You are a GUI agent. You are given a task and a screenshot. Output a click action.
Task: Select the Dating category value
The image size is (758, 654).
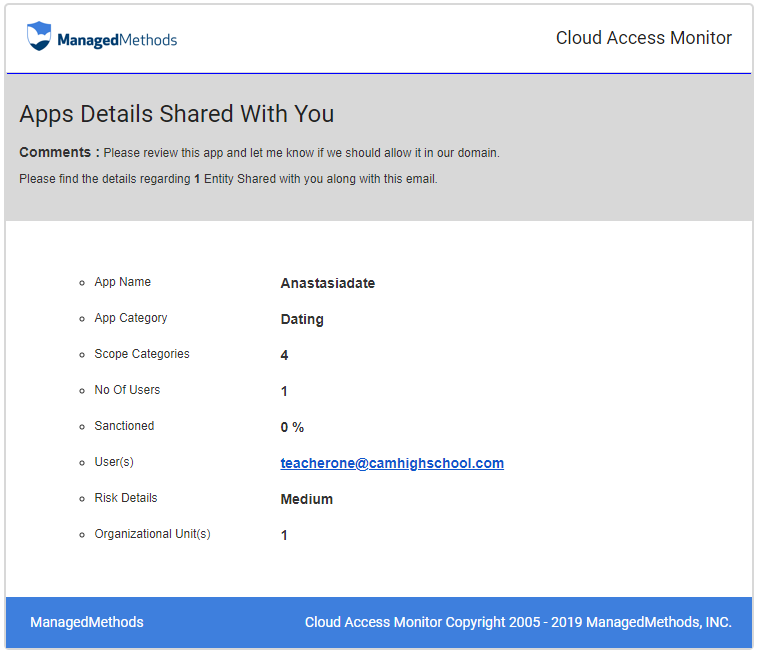pos(302,319)
